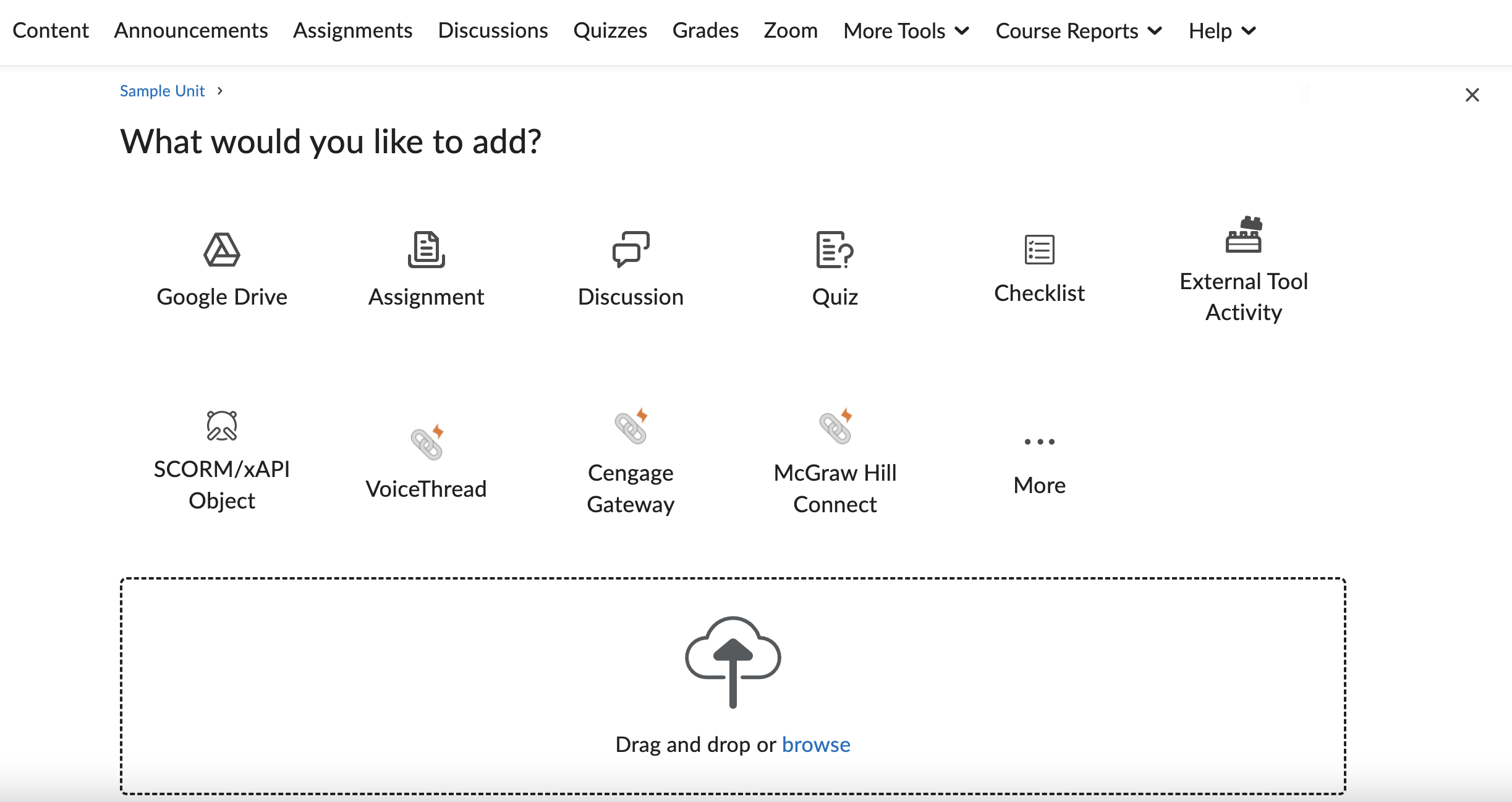Click the upload cloud icon
Image resolution: width=1512 pixels, height=802 pixels.
[x=733, y=661]
